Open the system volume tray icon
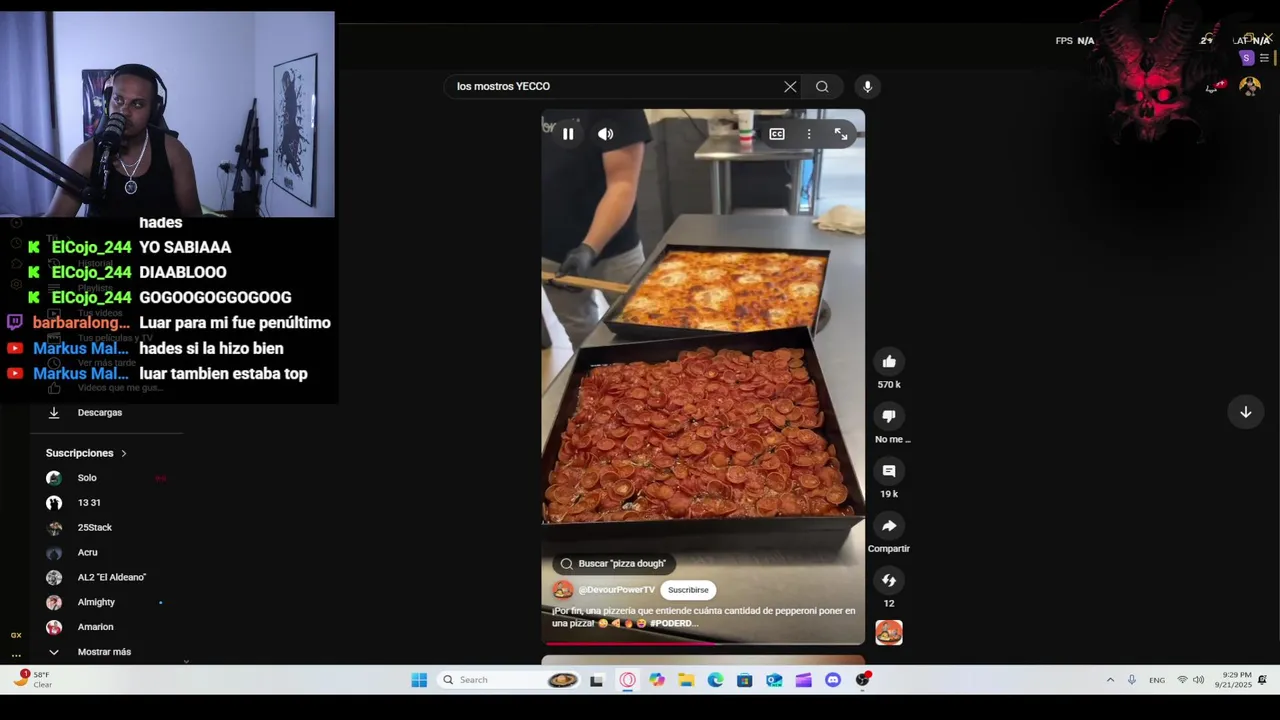This screenshot has width=1280, height=720. [x=1198, y=680]
